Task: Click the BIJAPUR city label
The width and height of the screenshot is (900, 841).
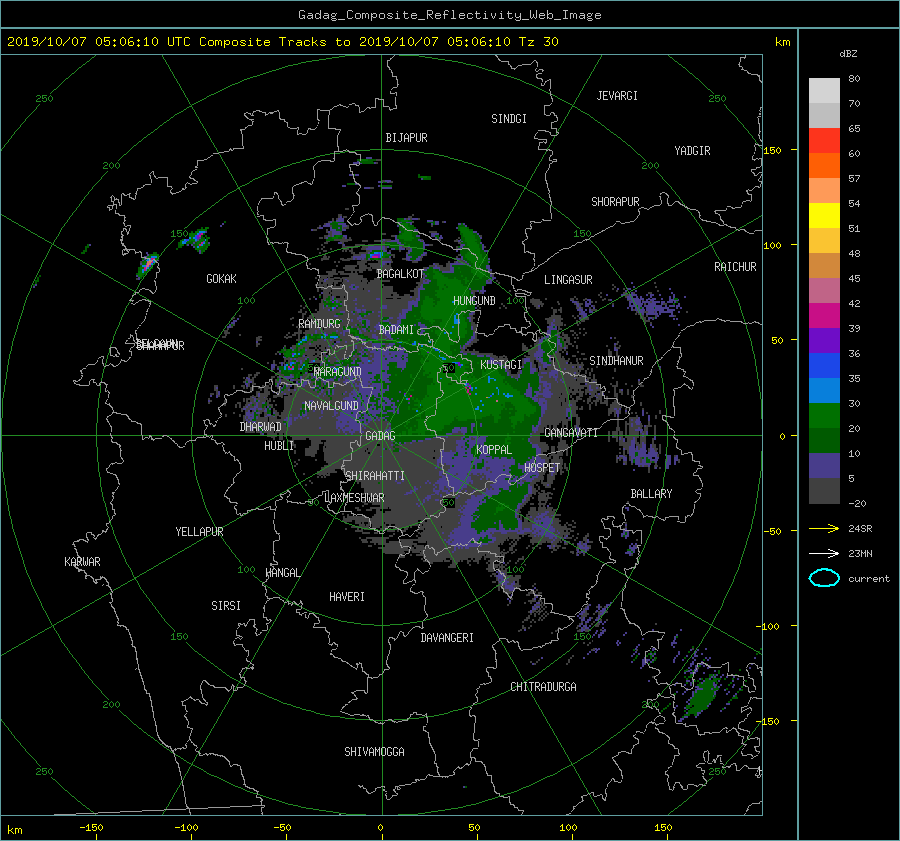Action: coord(406,138)
